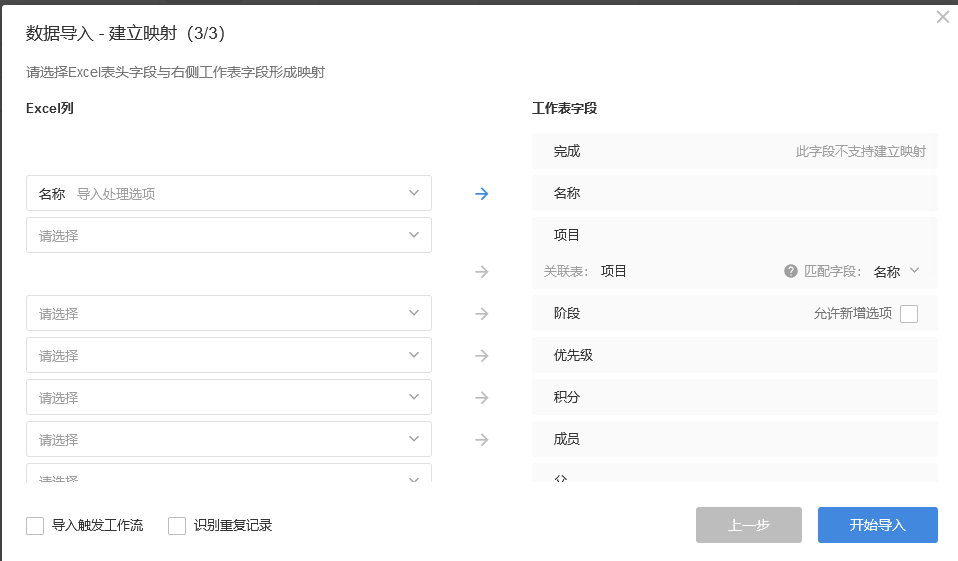Viewport: 958px width, 561px height.
Task: Click the mapping arrow for 积分 field
Action: (x=481, y=398)
